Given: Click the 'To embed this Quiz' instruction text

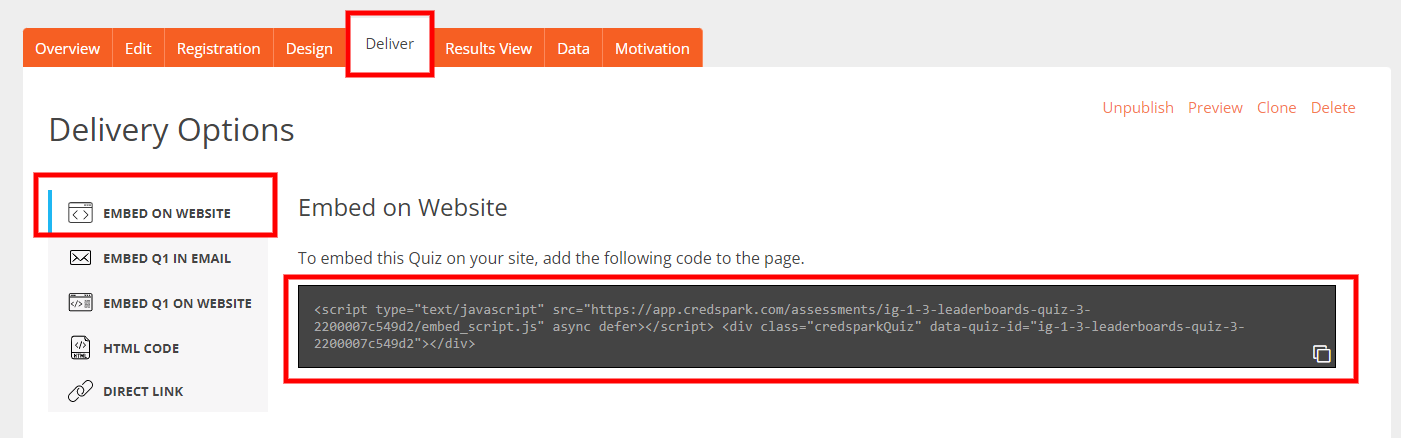Looking at the screenshot, I should pos(551,258).
